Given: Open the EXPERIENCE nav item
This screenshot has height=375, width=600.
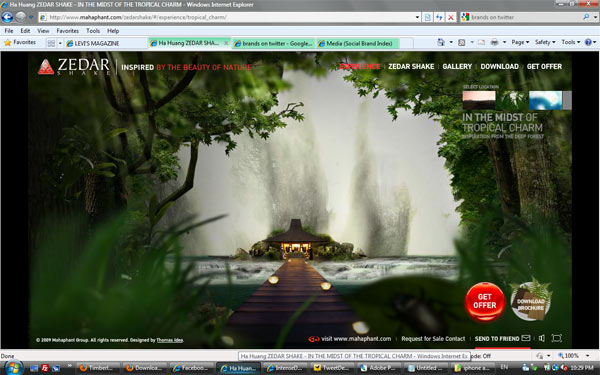Looking at the screenshot, I should pos(359,67).
